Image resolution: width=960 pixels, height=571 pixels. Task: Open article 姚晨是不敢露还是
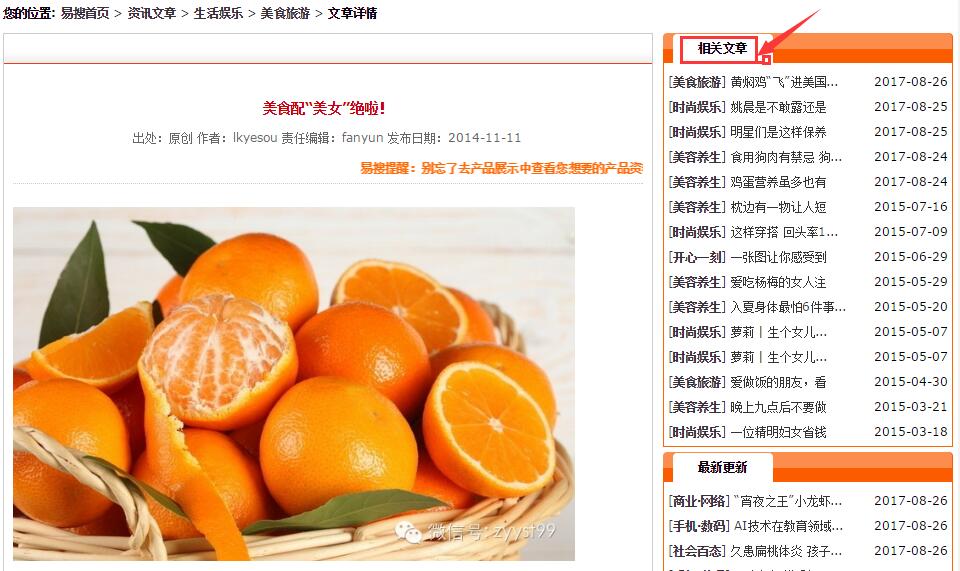tap(778, 107)
